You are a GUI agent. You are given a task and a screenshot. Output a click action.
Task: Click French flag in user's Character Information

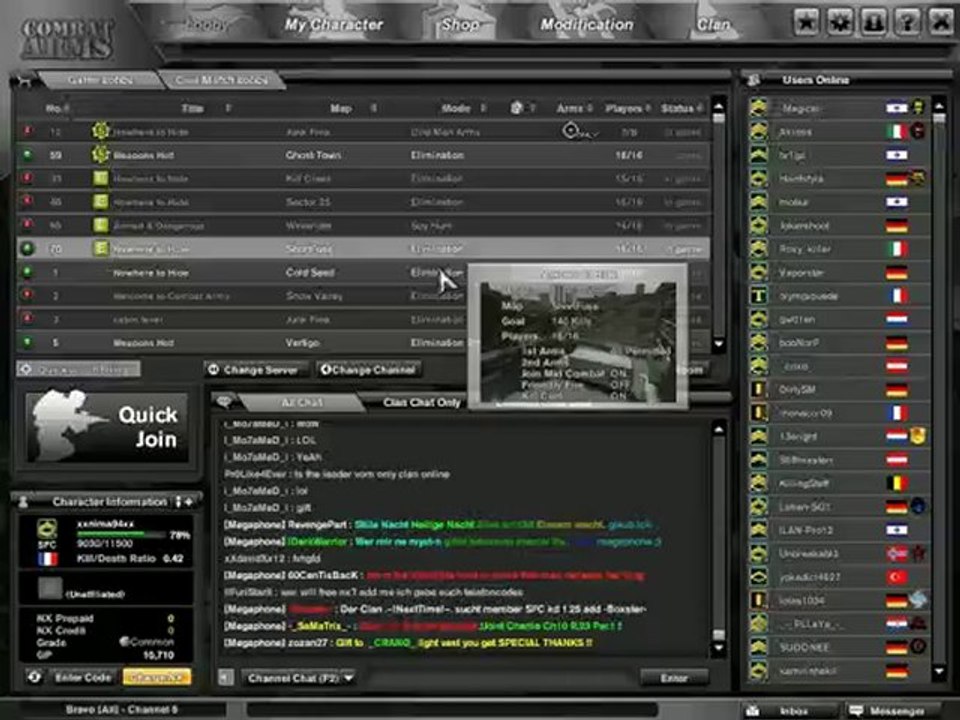coord(47,559)
